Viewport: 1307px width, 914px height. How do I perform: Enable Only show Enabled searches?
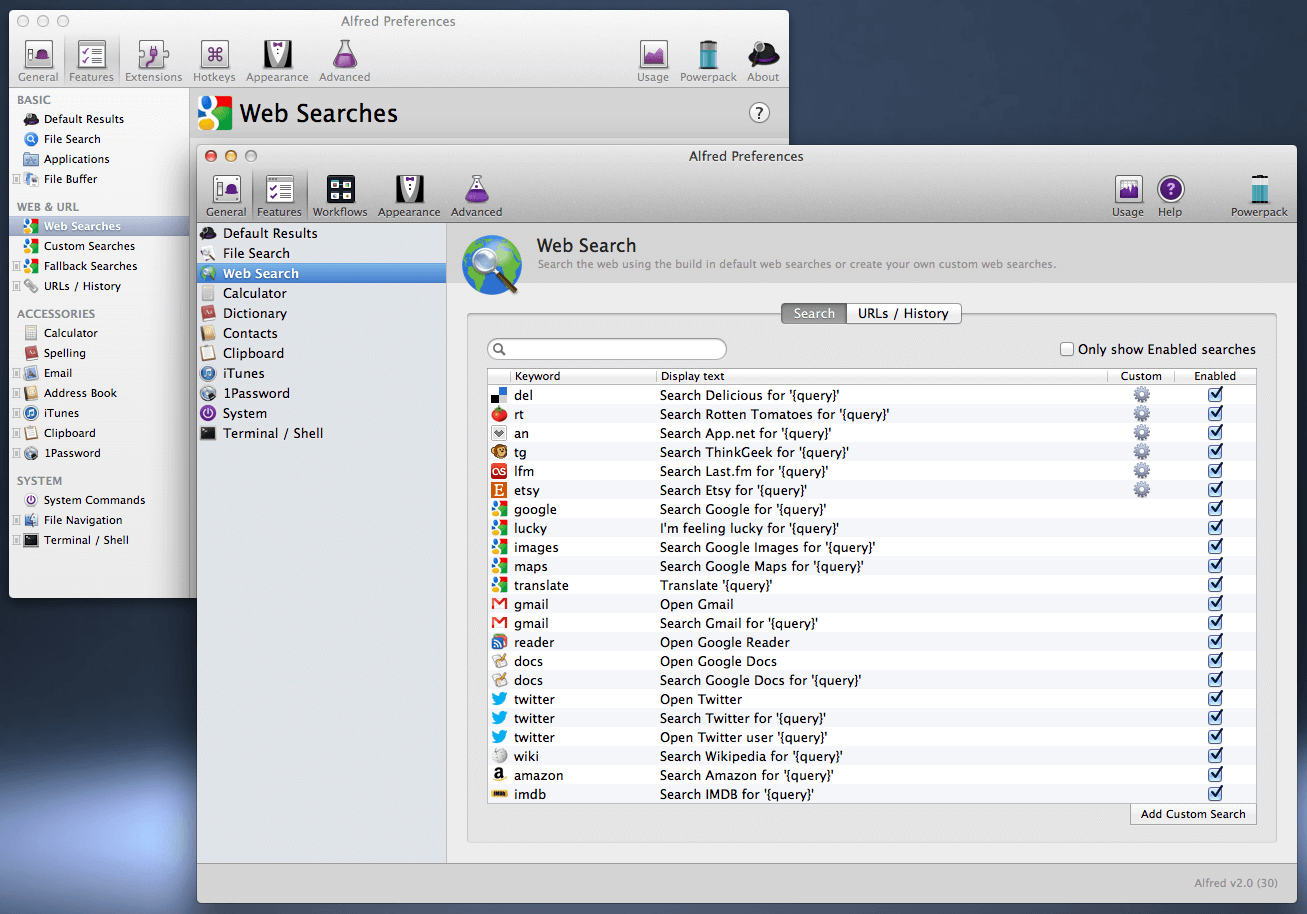pyautogui.click(x=1067, y=349)
